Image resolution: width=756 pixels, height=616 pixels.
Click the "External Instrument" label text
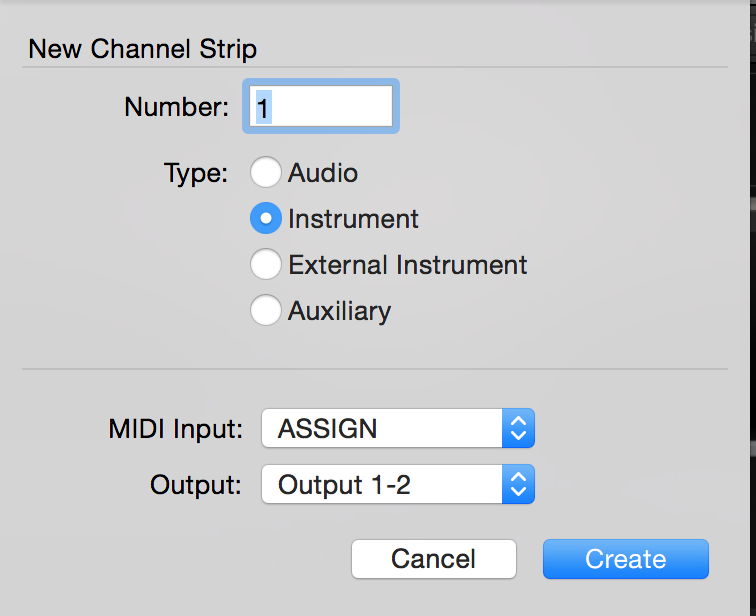tap(407, 265)
